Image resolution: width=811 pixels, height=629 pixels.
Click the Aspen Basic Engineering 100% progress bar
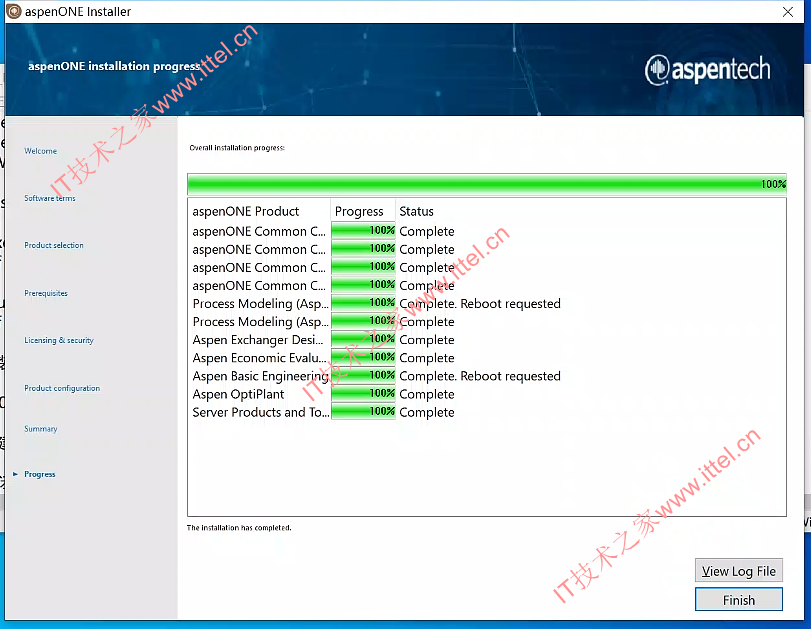(x=363, y=376)
